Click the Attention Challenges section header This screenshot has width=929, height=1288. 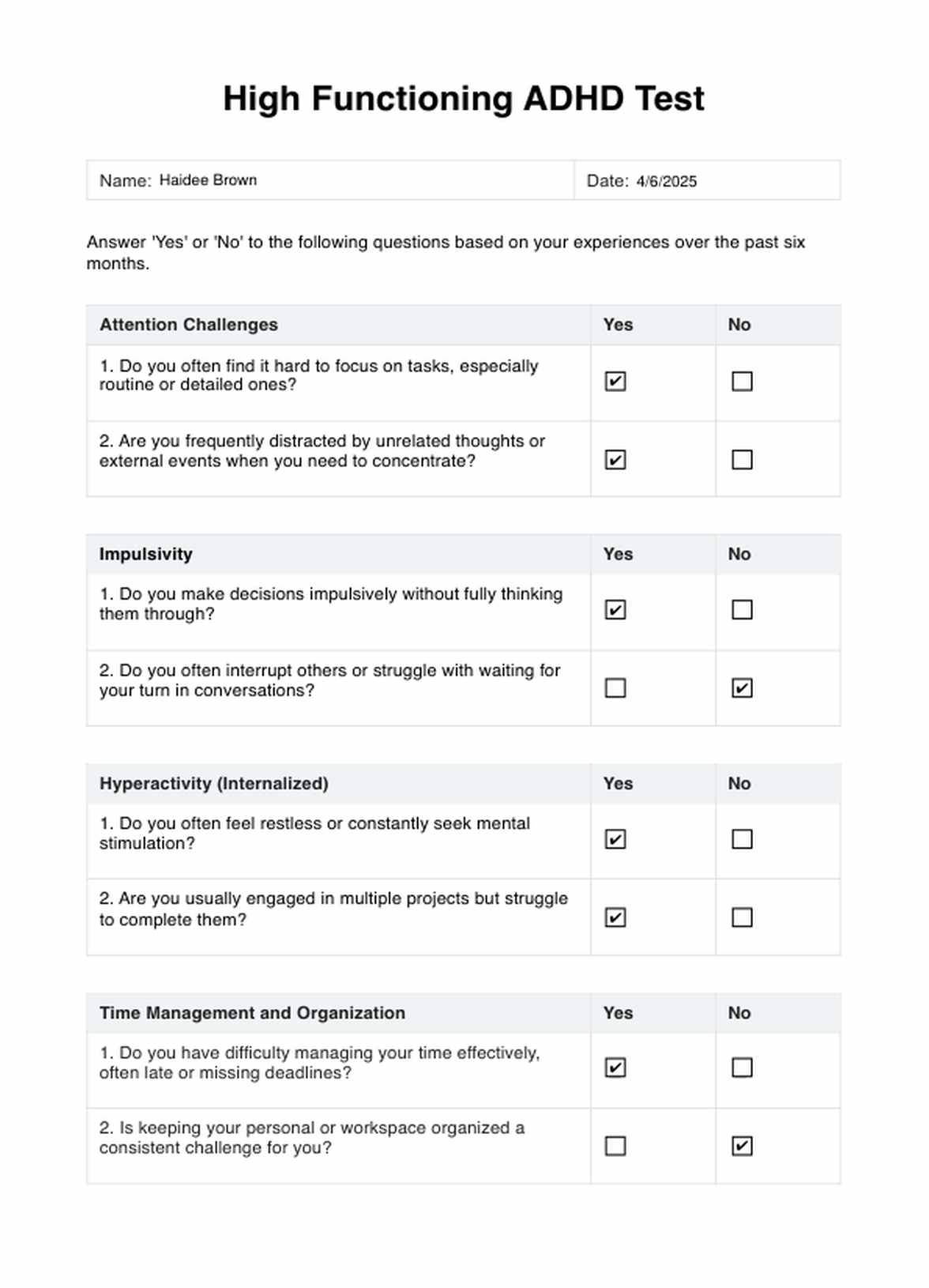point(189,325)
